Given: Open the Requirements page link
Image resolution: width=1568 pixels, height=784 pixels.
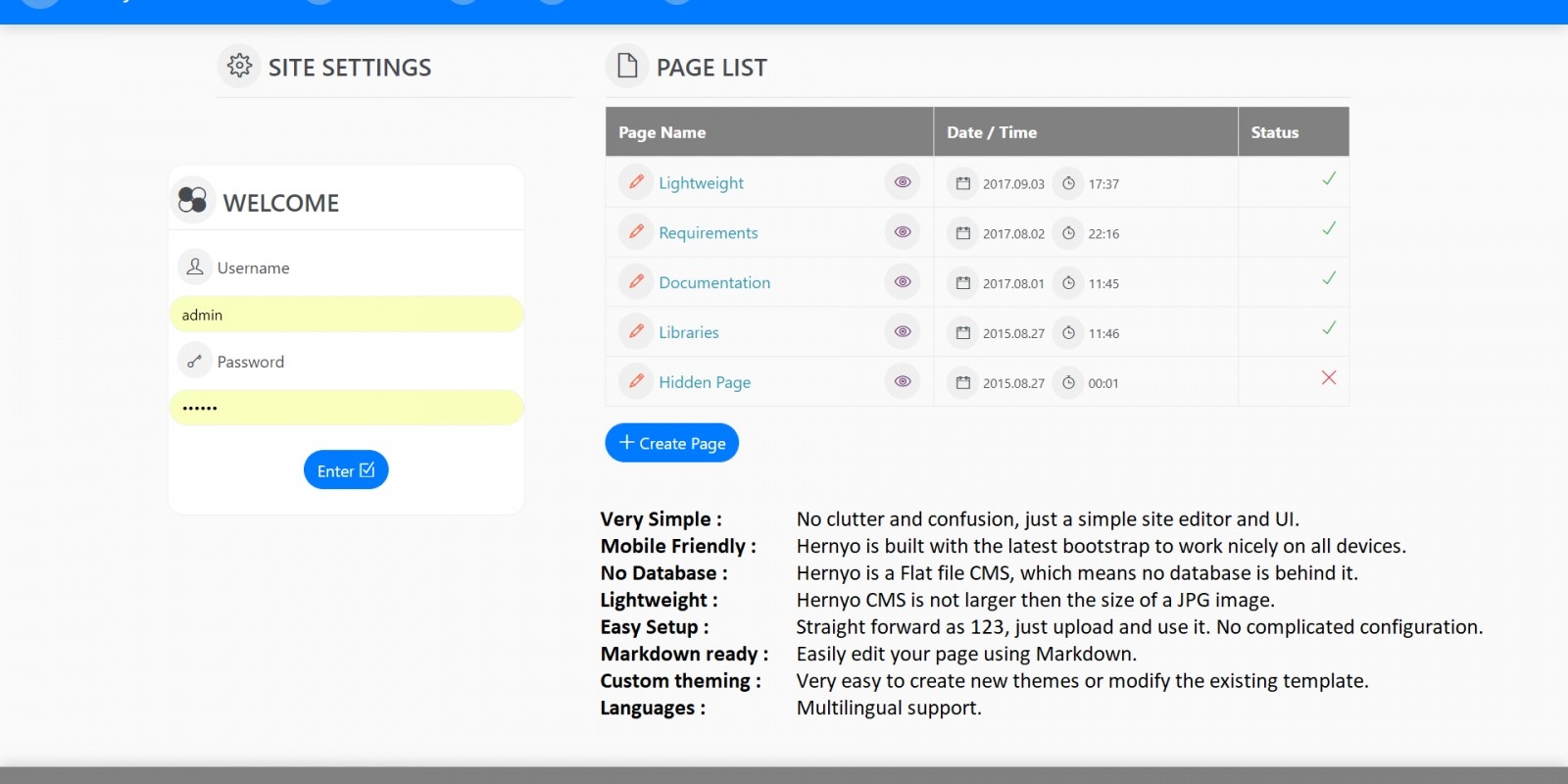Looking at the screenshot, I should pos(708,233).
